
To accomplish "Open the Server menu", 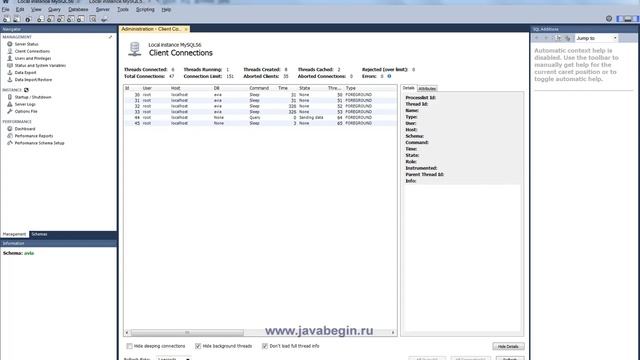I will point(102,9).
